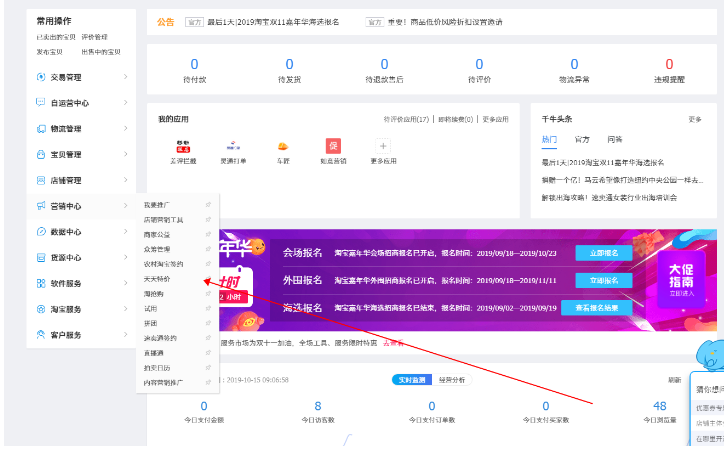
Task: Open 出售中的宝贝 quick link
Action: tap(101, 52)
